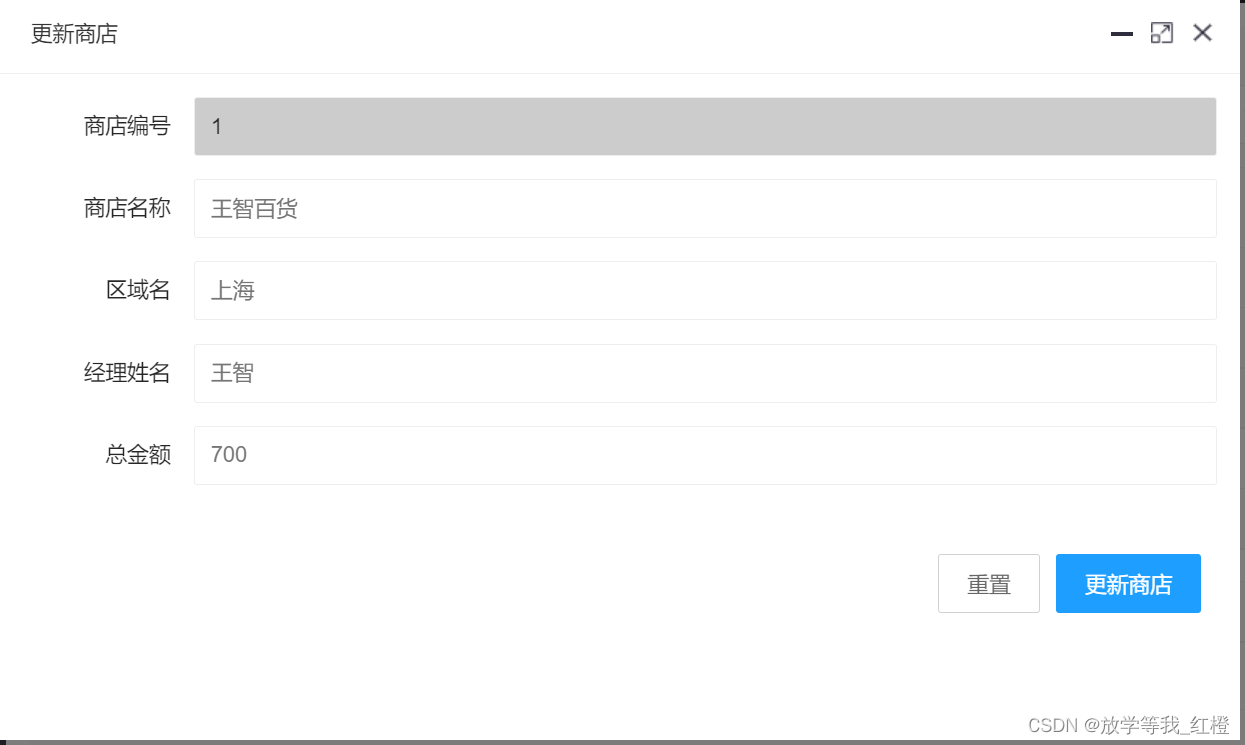Click the 商店编号 field label

127,126
